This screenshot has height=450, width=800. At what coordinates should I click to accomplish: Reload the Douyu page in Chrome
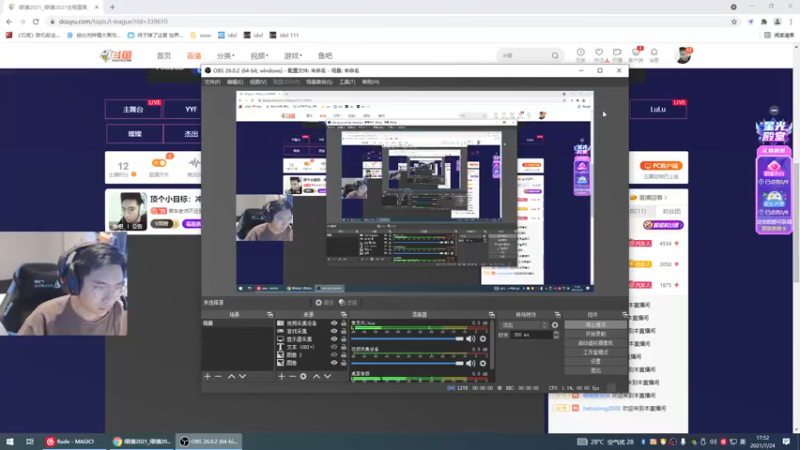[x=36, y=21]
